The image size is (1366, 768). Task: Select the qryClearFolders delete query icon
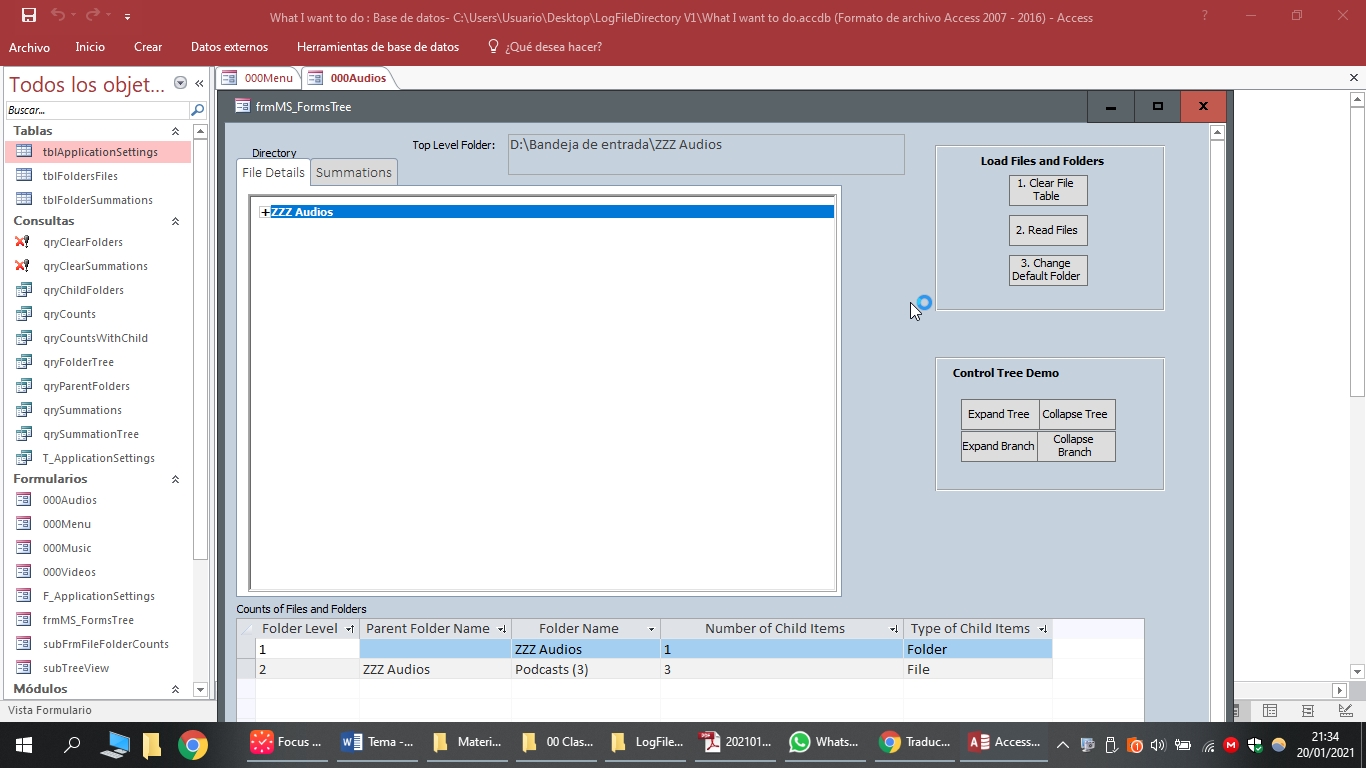pyautogui.click(x=24, y=242)
